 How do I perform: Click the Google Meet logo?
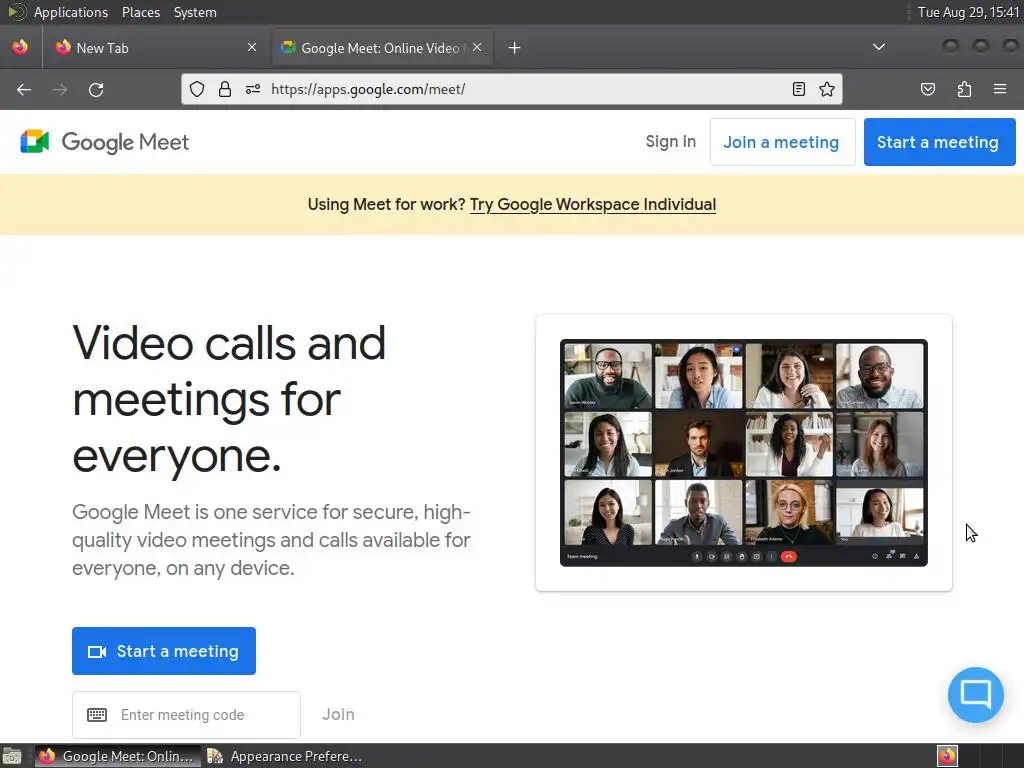[x=104, y=142]
